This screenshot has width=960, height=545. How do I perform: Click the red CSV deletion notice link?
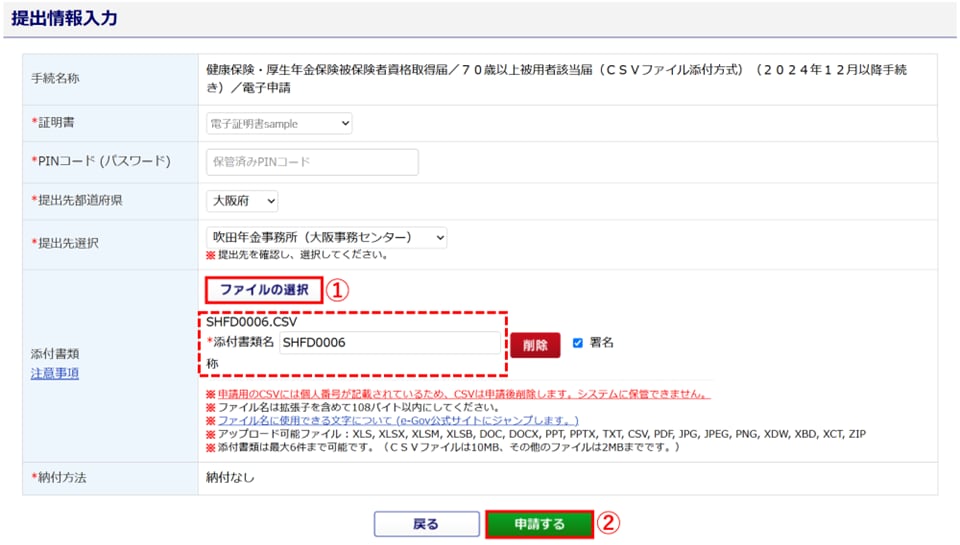point(463,394)
